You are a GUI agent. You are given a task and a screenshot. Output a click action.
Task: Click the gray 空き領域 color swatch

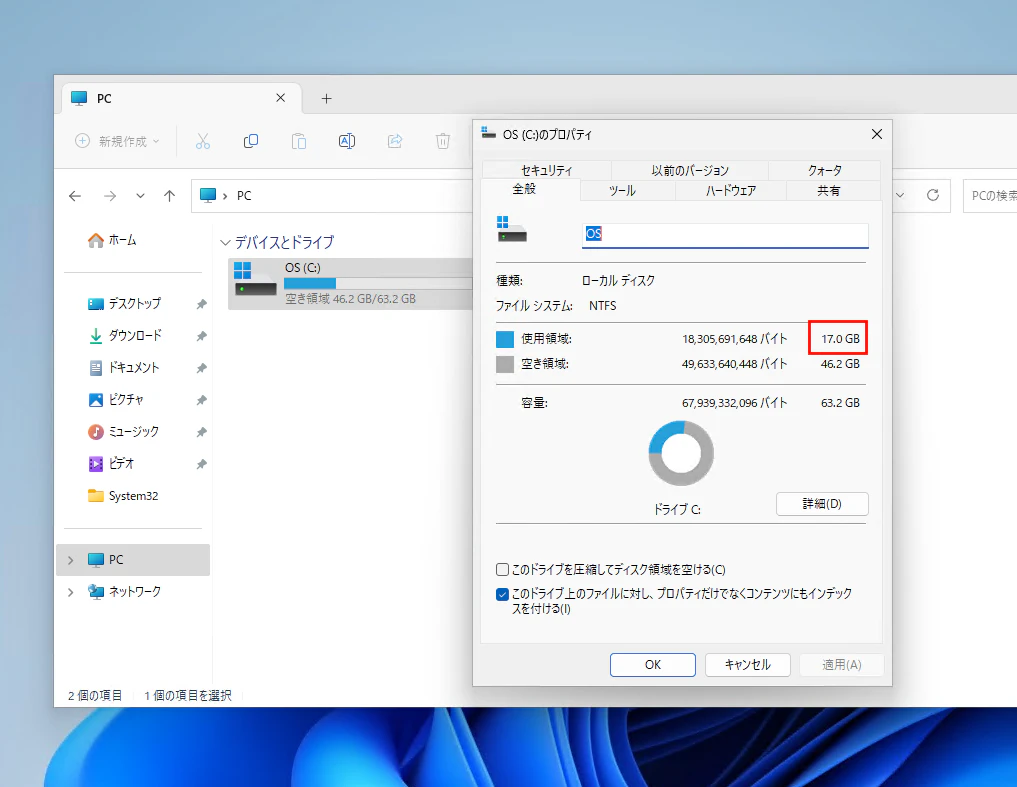pos(505,365)
